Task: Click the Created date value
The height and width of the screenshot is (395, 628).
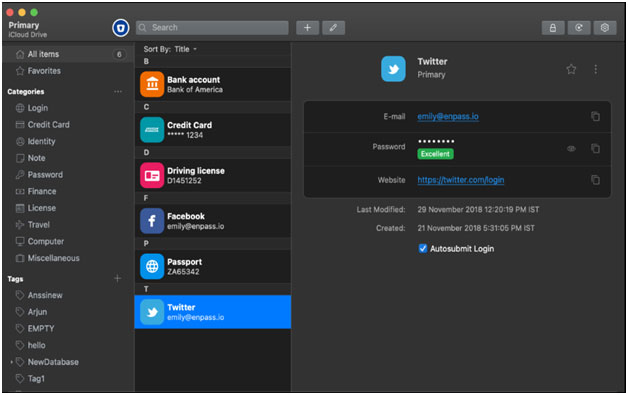Action: pos(476,228)
